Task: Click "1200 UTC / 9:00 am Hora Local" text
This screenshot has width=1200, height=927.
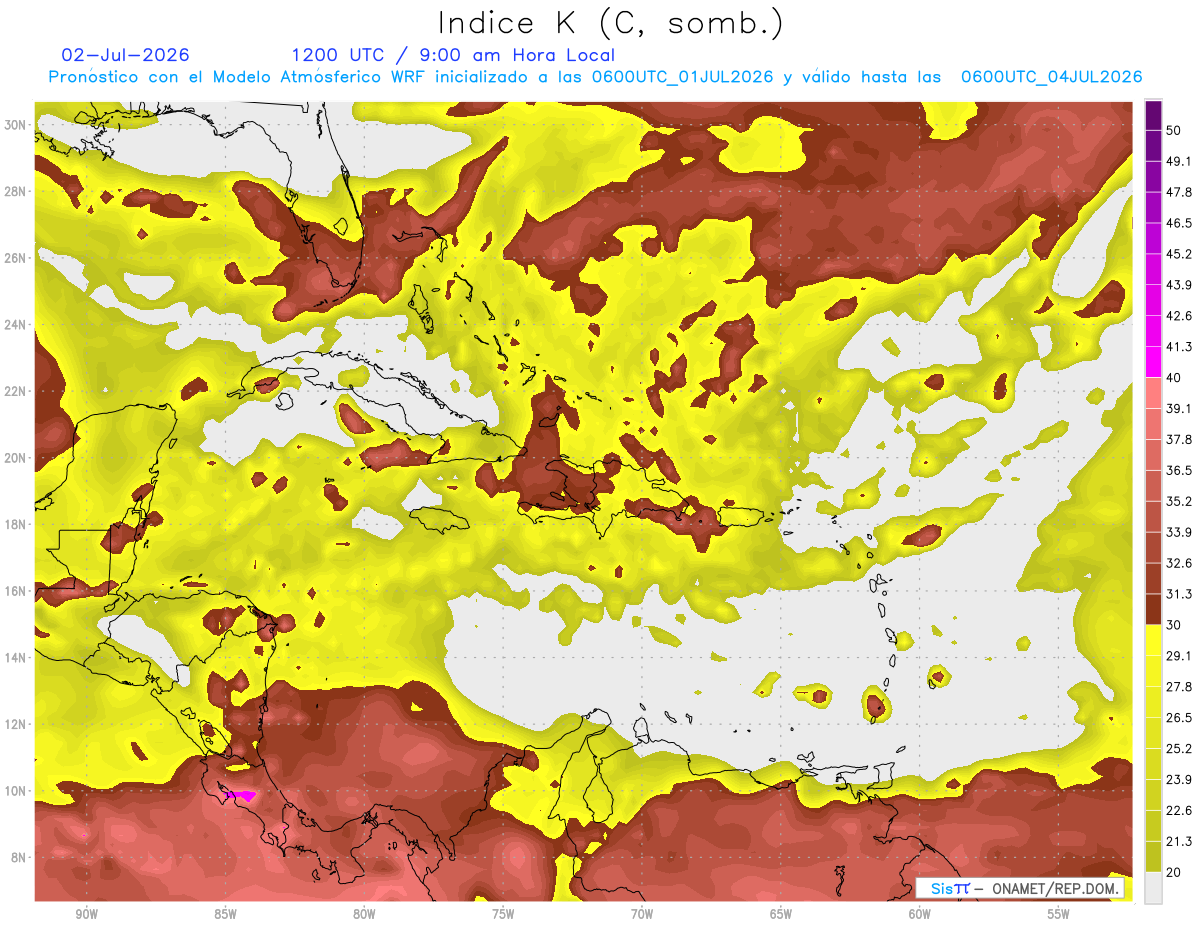Action: 453,55
